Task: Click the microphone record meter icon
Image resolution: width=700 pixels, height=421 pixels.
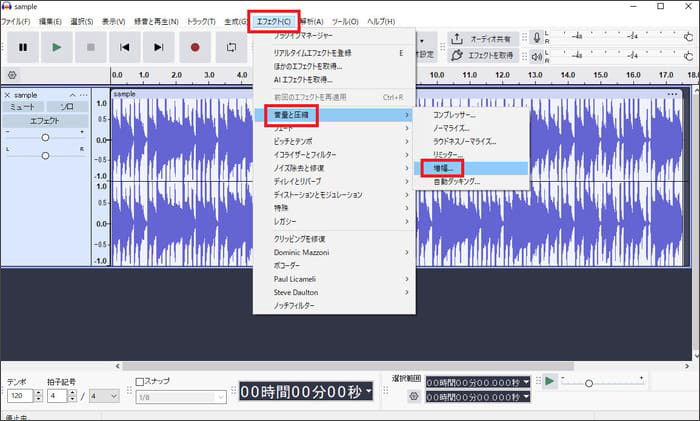Action: tap(537, 38)
